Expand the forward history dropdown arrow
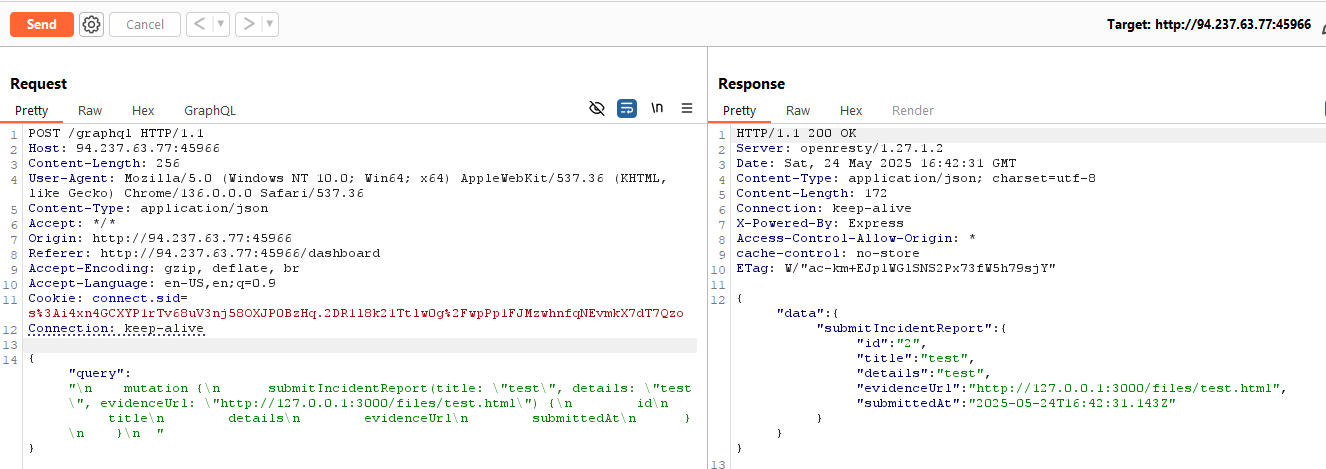The width and height of the screenshot is (1326, 469). [x=270, y=24]
